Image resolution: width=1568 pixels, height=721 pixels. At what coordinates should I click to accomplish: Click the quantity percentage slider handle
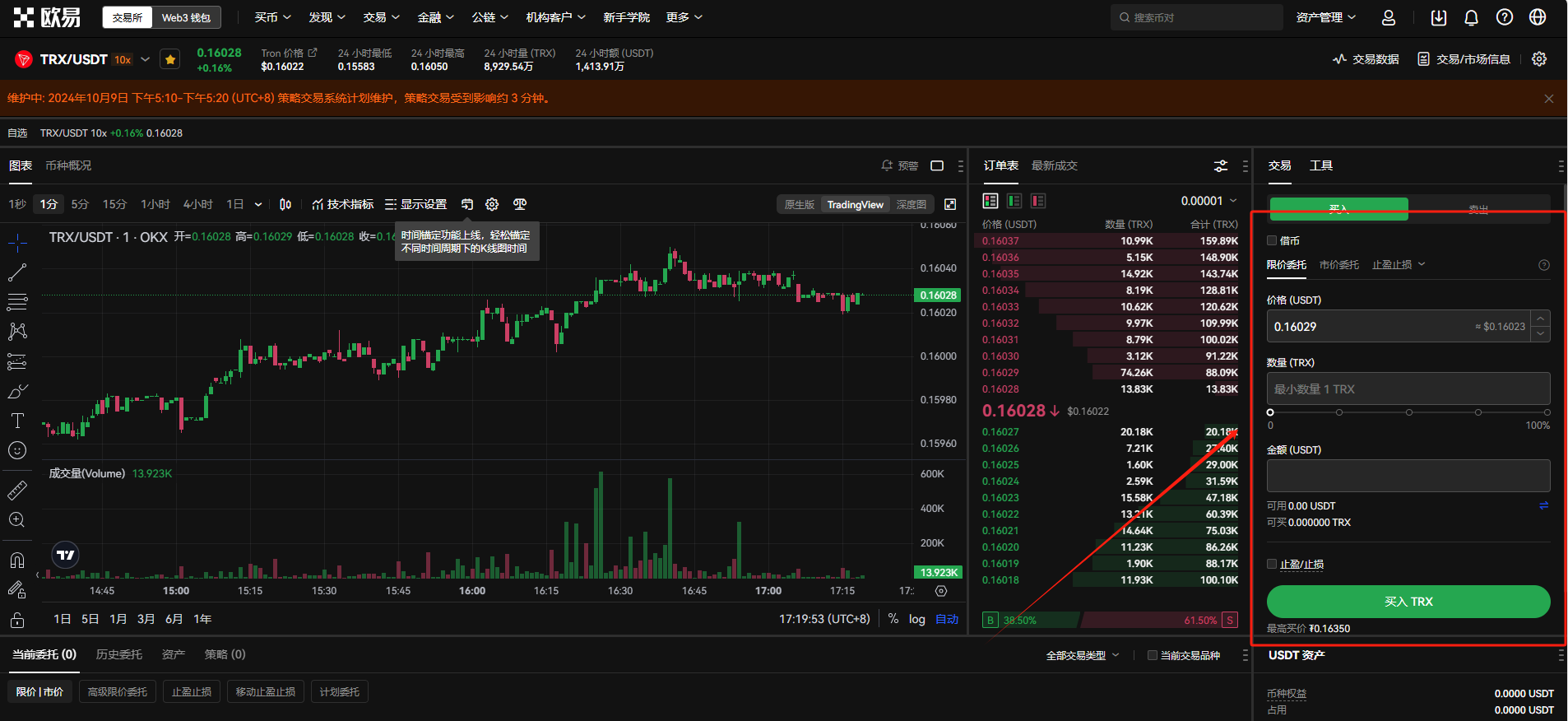[1270, 412]
